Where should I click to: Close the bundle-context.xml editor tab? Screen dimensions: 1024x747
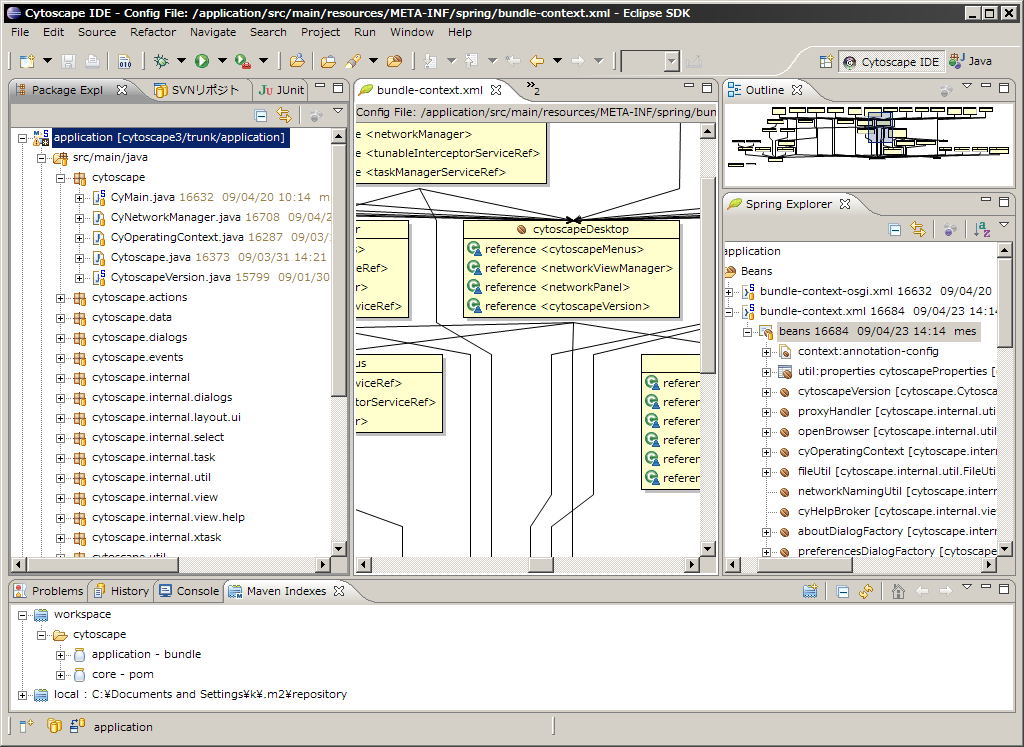pyautogui.click(x=496, y=90)
